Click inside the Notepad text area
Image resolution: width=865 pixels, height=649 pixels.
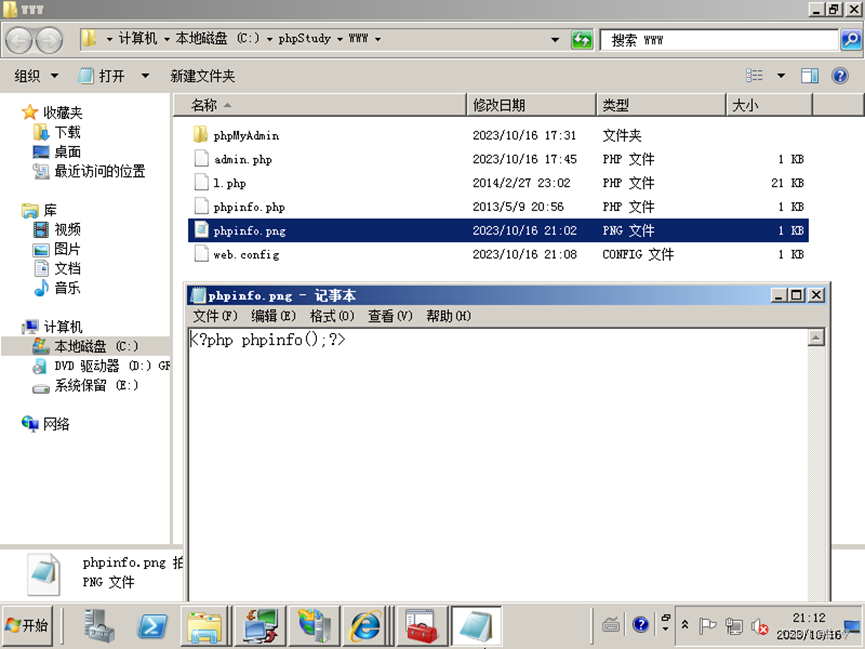click(x=498, y=465)
